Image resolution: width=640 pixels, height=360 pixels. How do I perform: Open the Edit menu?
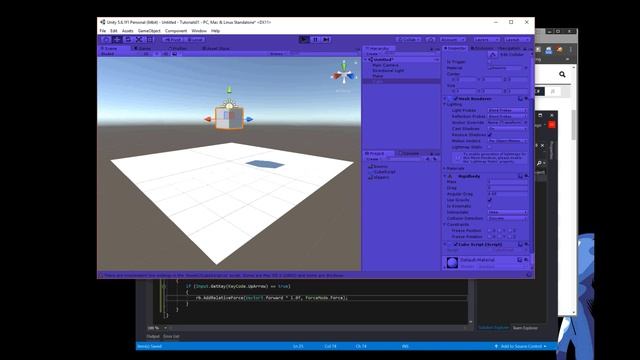pyautogui.click(x=114, y=31)
